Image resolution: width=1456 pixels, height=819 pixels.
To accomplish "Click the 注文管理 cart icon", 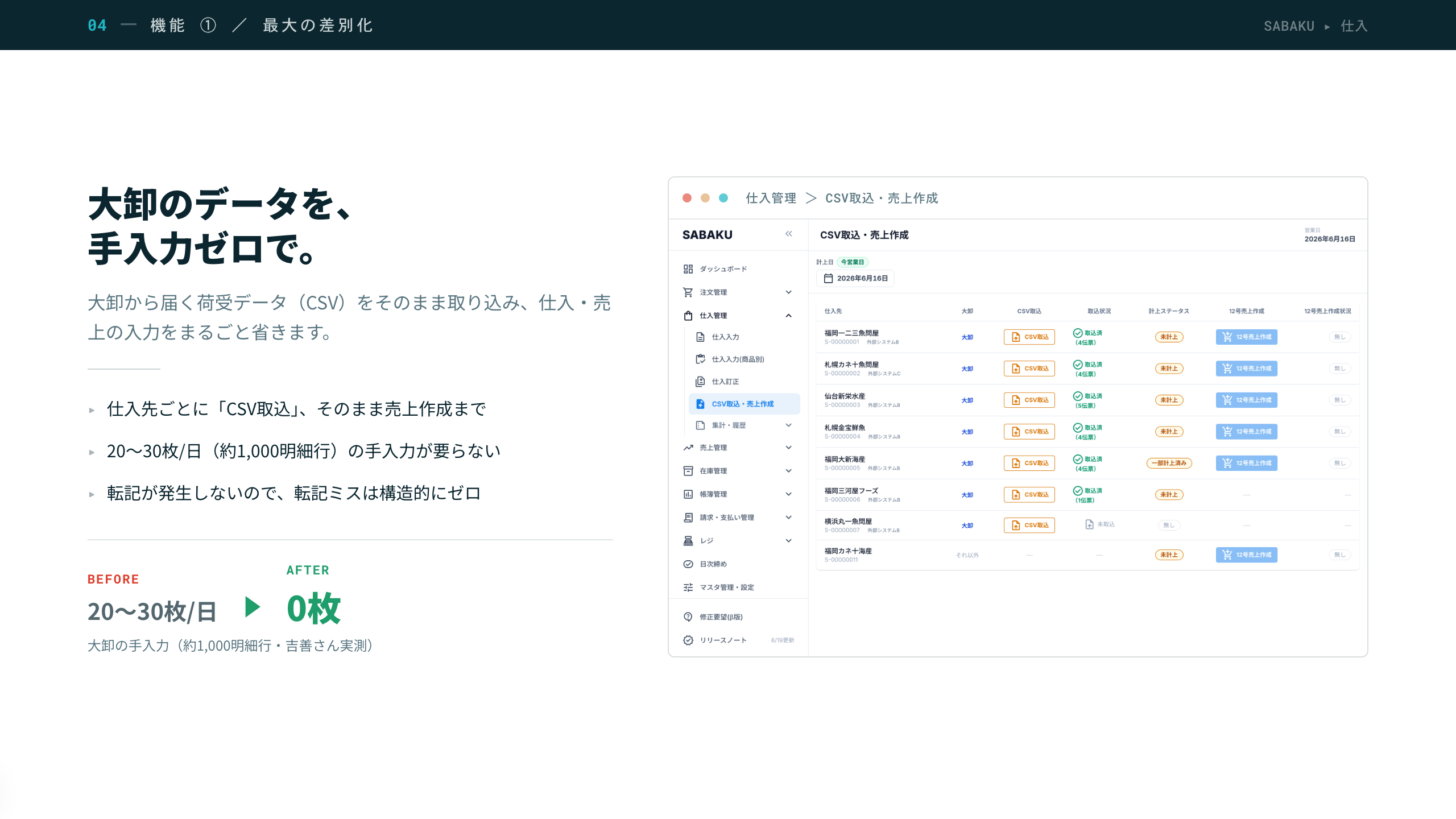I will (688, 292).
